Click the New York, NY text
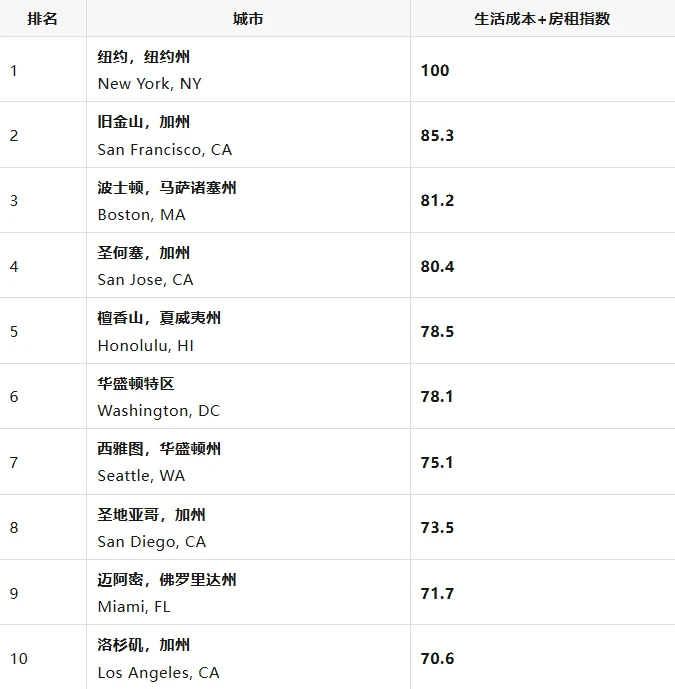The height and width of the screenshot is (689, 675). (149, 83)
